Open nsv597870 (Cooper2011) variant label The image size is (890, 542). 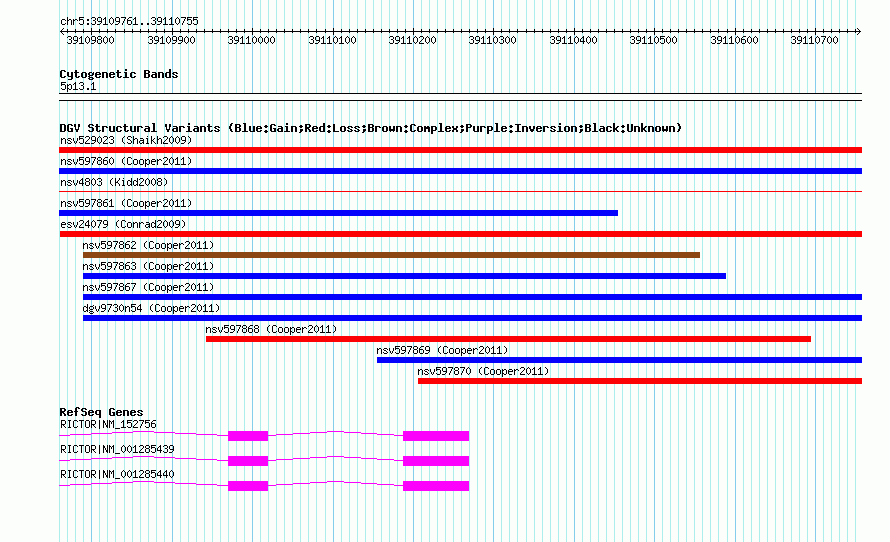pyautogui.click(x=483, y=371)
